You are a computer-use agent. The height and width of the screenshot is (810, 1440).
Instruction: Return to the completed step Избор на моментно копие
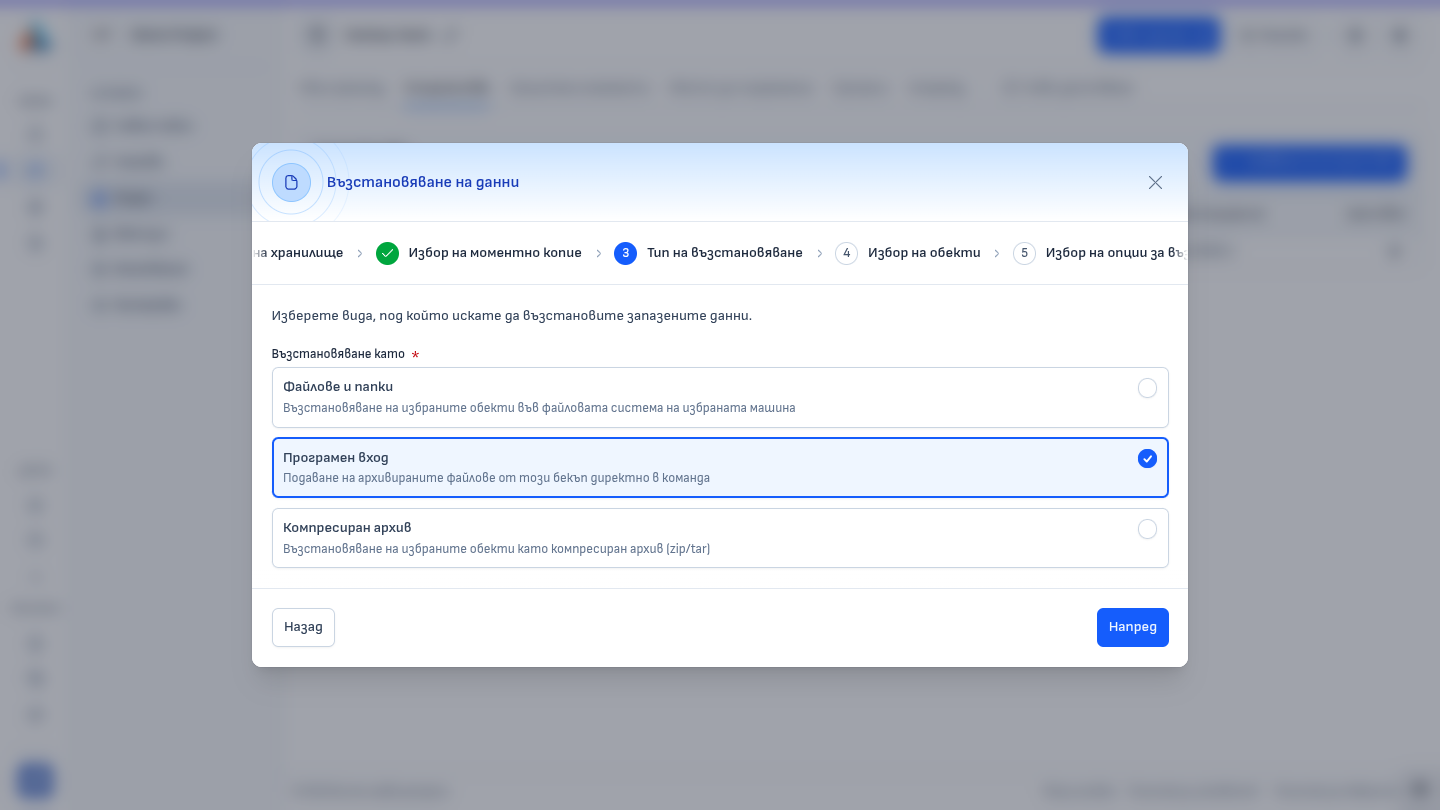(479, 253)
